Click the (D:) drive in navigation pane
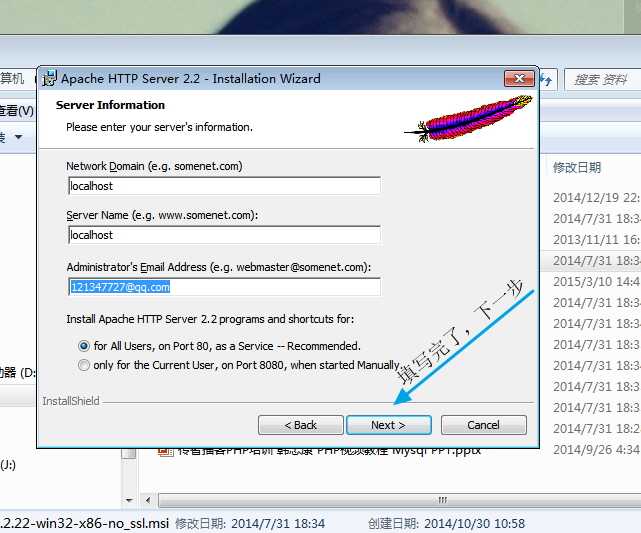Viewport: 641px width, 533px height. point(18,372)
